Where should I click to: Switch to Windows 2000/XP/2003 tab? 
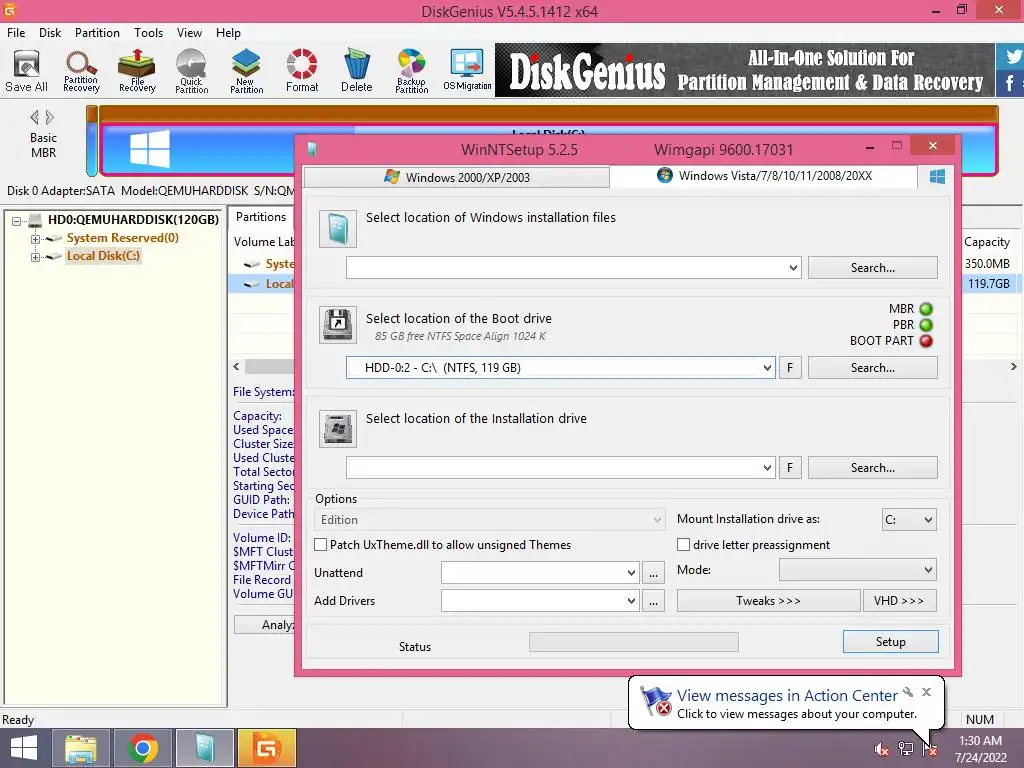pyautogui.click(x=456, y=177)
